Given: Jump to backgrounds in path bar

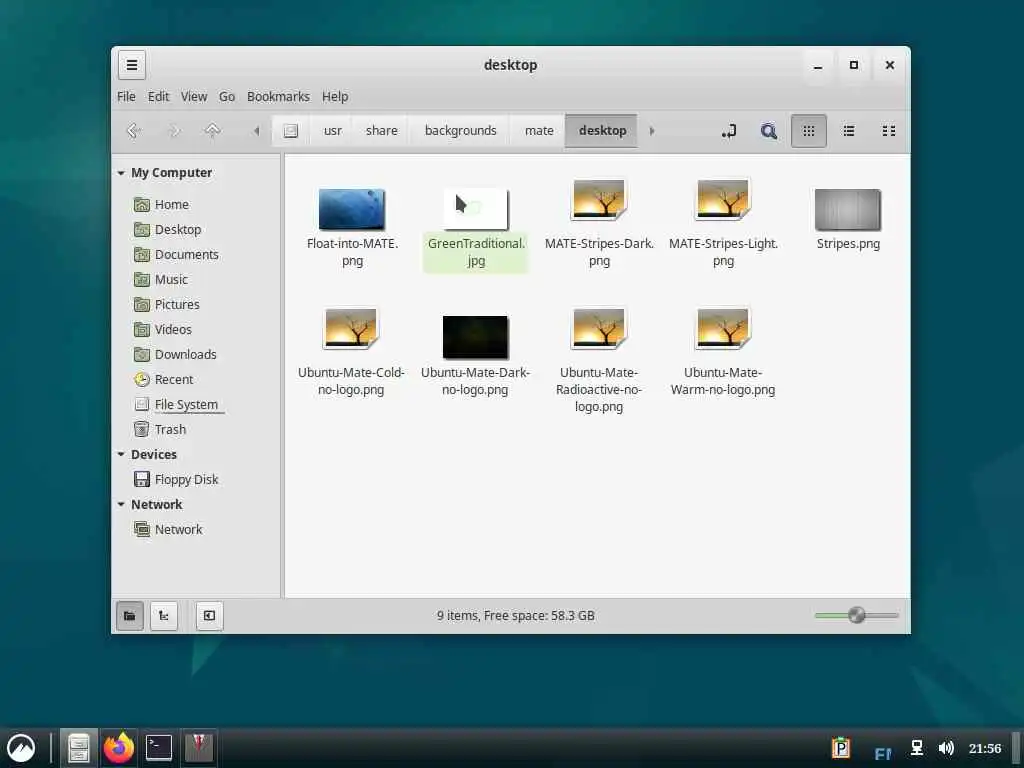Looking at the screenshot, I should (460, 131).
